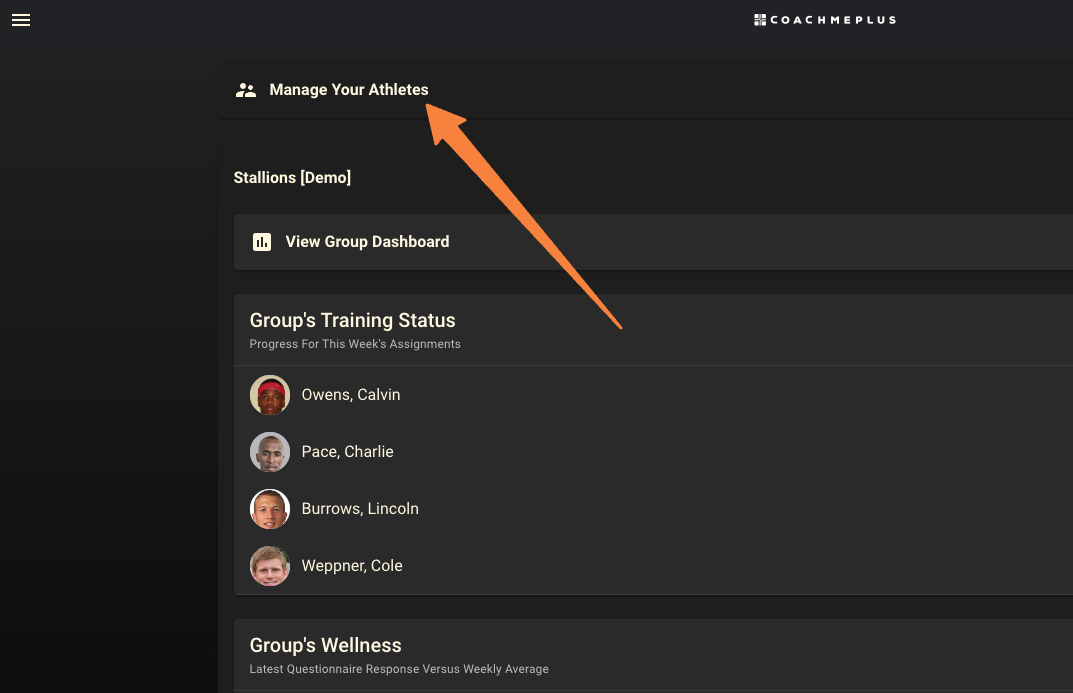This screenshot has width=1073, height=693.
Task: Select Lincoln Burrows' profile photo
Action: click(270, 509)
